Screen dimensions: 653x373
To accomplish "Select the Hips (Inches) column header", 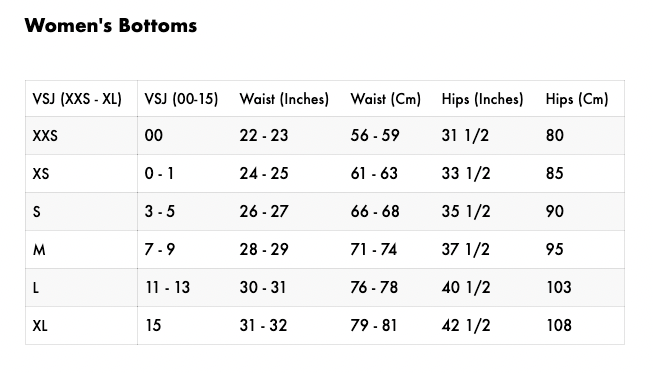I will pyautogui.click(x=482, y=99).
